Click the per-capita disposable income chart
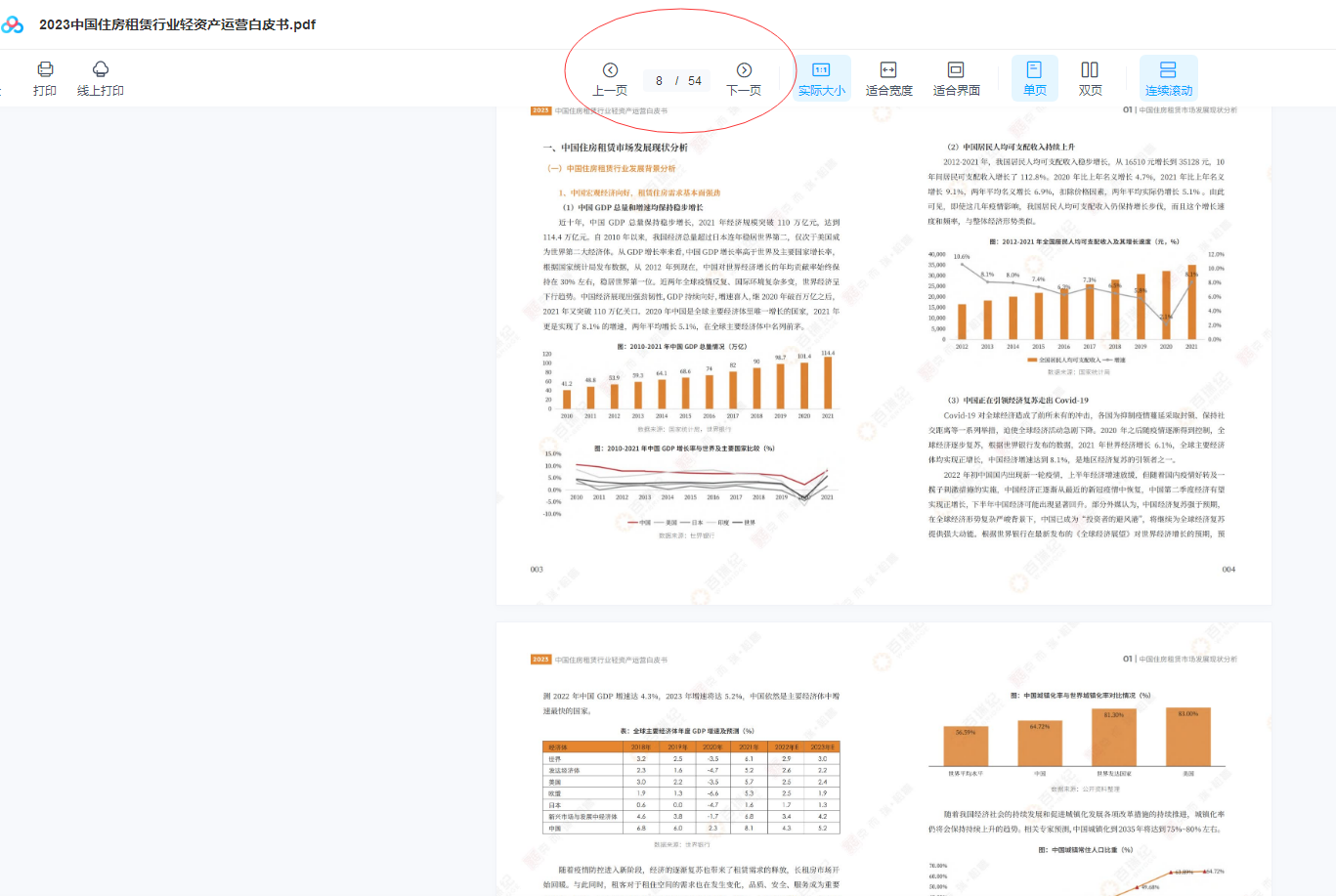This screenshot has width=1336, height=896. point(1075,299)
